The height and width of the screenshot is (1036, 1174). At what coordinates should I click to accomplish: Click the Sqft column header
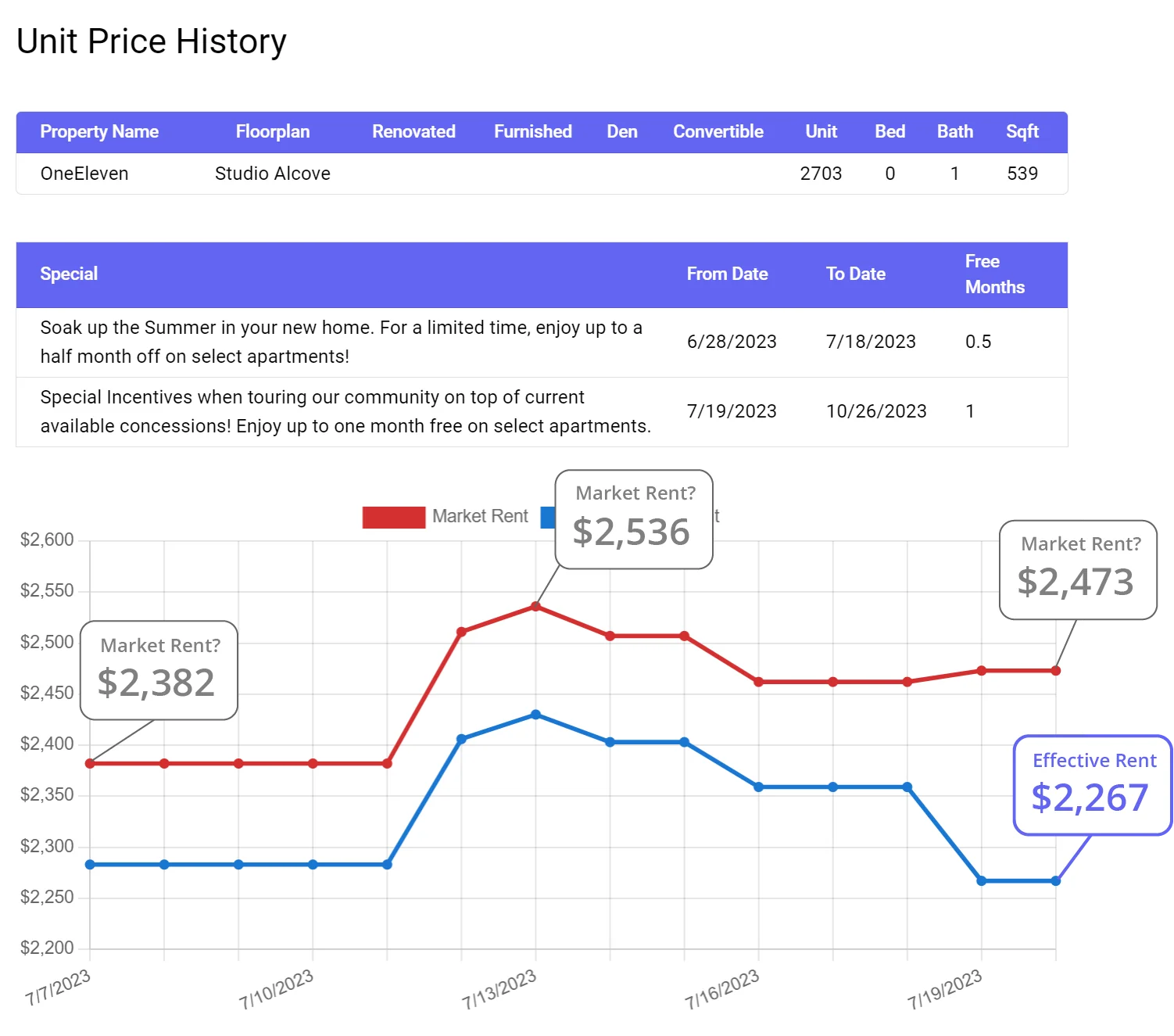(1022, 131)
